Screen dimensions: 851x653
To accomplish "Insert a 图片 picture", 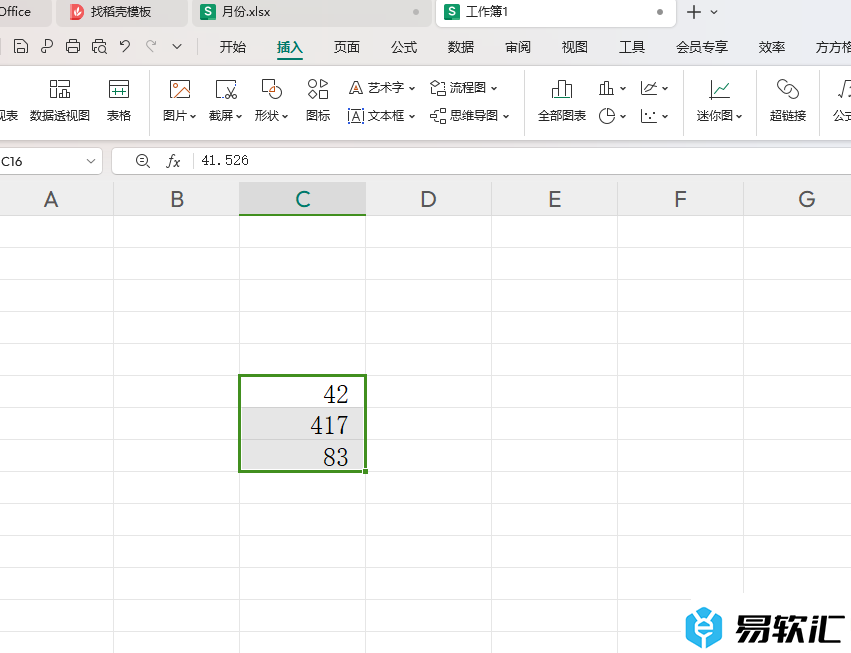I will tap(179, 101).
